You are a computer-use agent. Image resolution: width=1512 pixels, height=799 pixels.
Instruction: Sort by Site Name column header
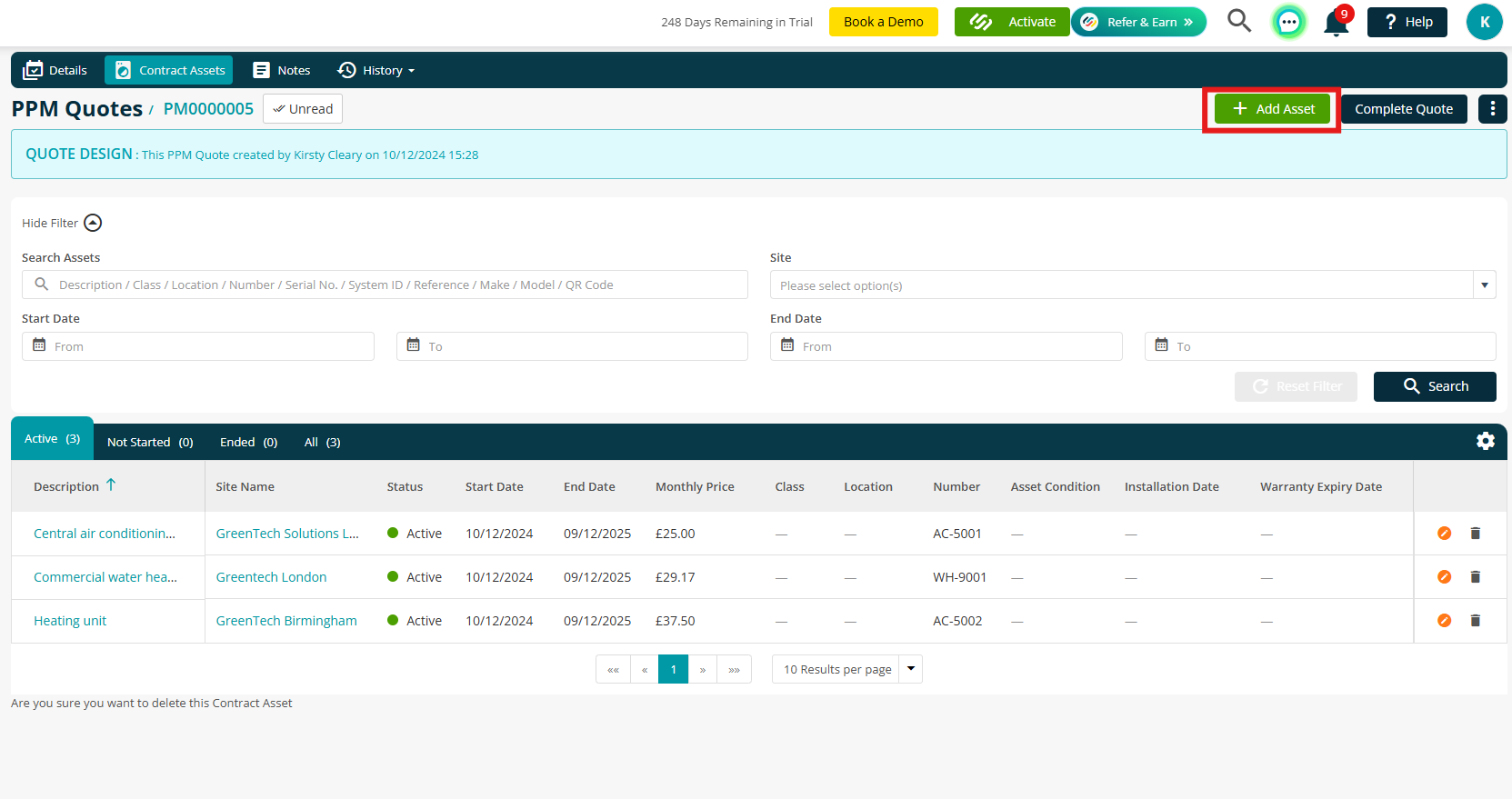coord(245,486)
